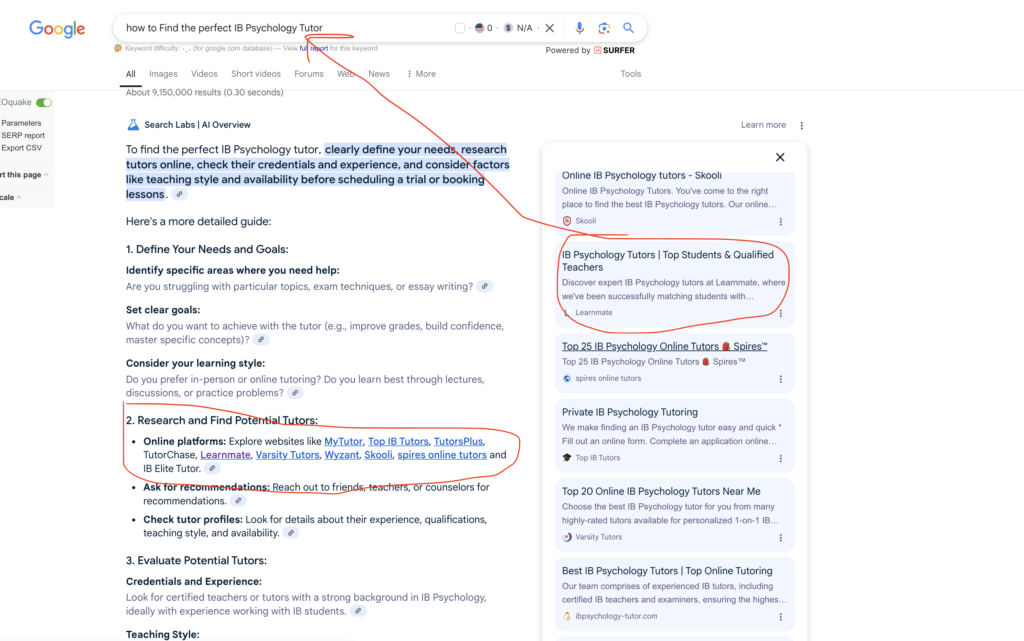This screenshot has height=641, width=1024.
Task: Open the three-dot menu on the Skooli card
Action: click(780, 222)
